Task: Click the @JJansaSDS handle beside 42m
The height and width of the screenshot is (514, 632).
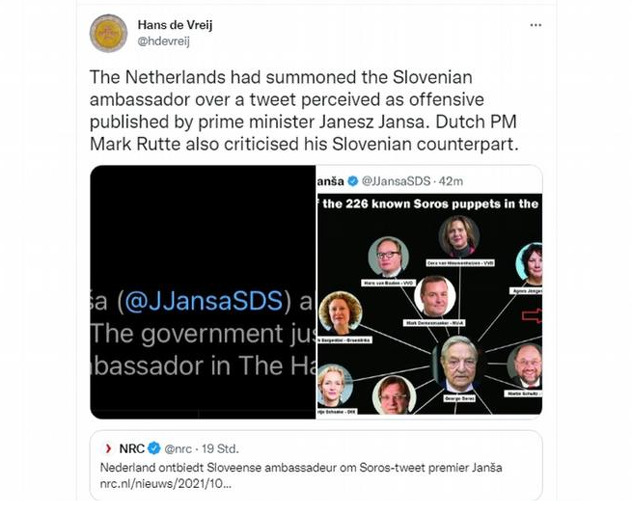Action: [x=396, y=181]
